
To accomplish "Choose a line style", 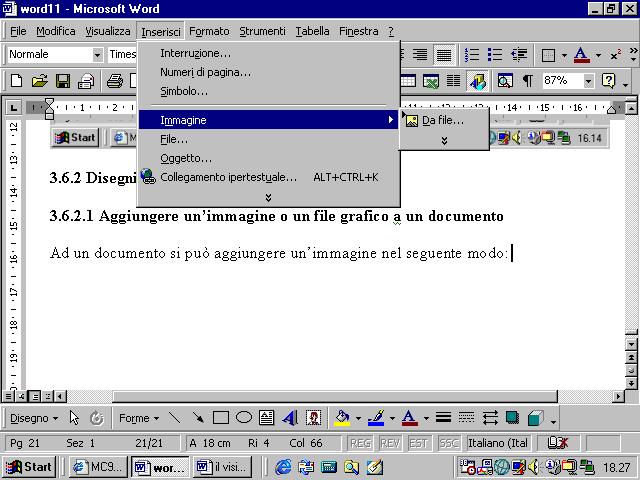I will (443, 418).
